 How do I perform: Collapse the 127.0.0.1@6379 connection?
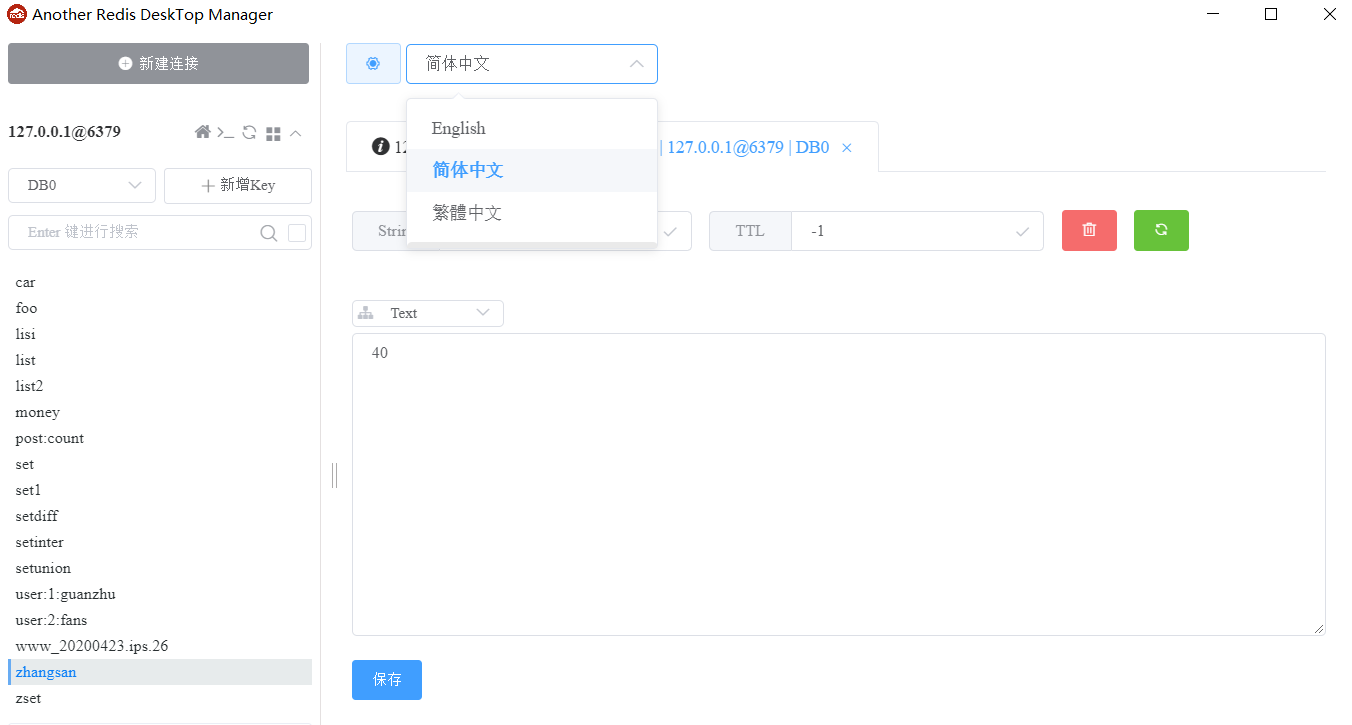tap(296, 132)
